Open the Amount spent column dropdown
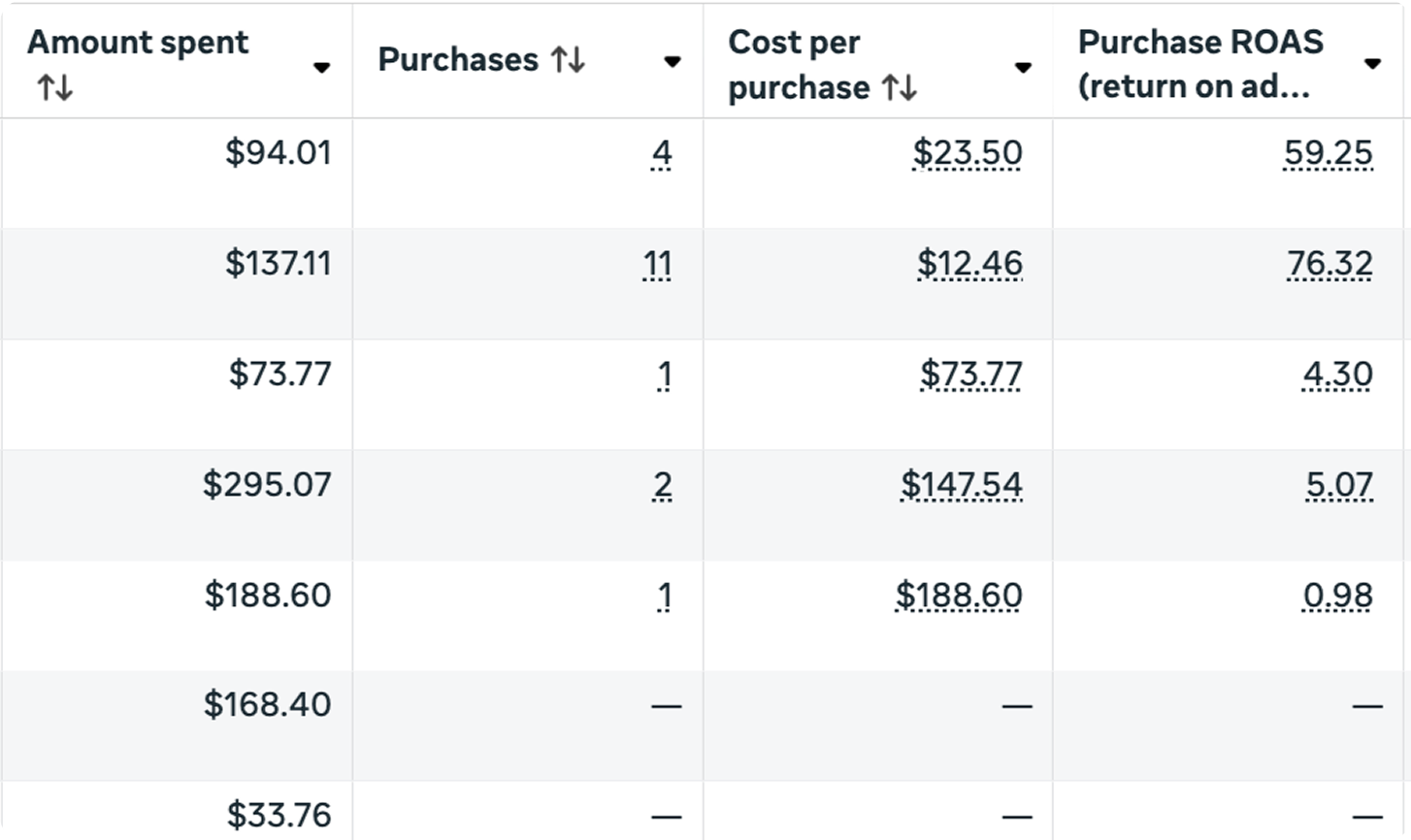Image resolution: width=1411 pixels, height=840 pixels. tap(321, 67)
